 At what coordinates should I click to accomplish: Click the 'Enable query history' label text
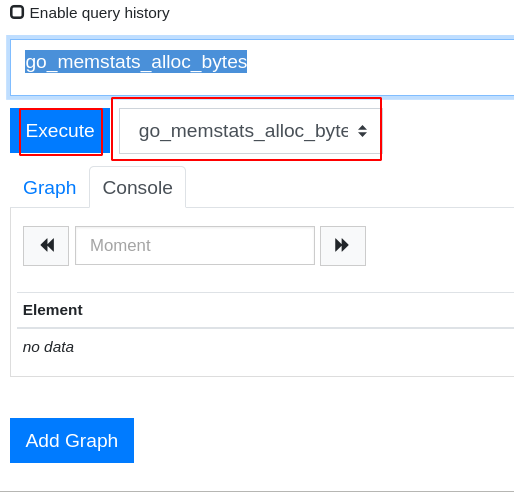pyautogui.click(x=100, y=13)
